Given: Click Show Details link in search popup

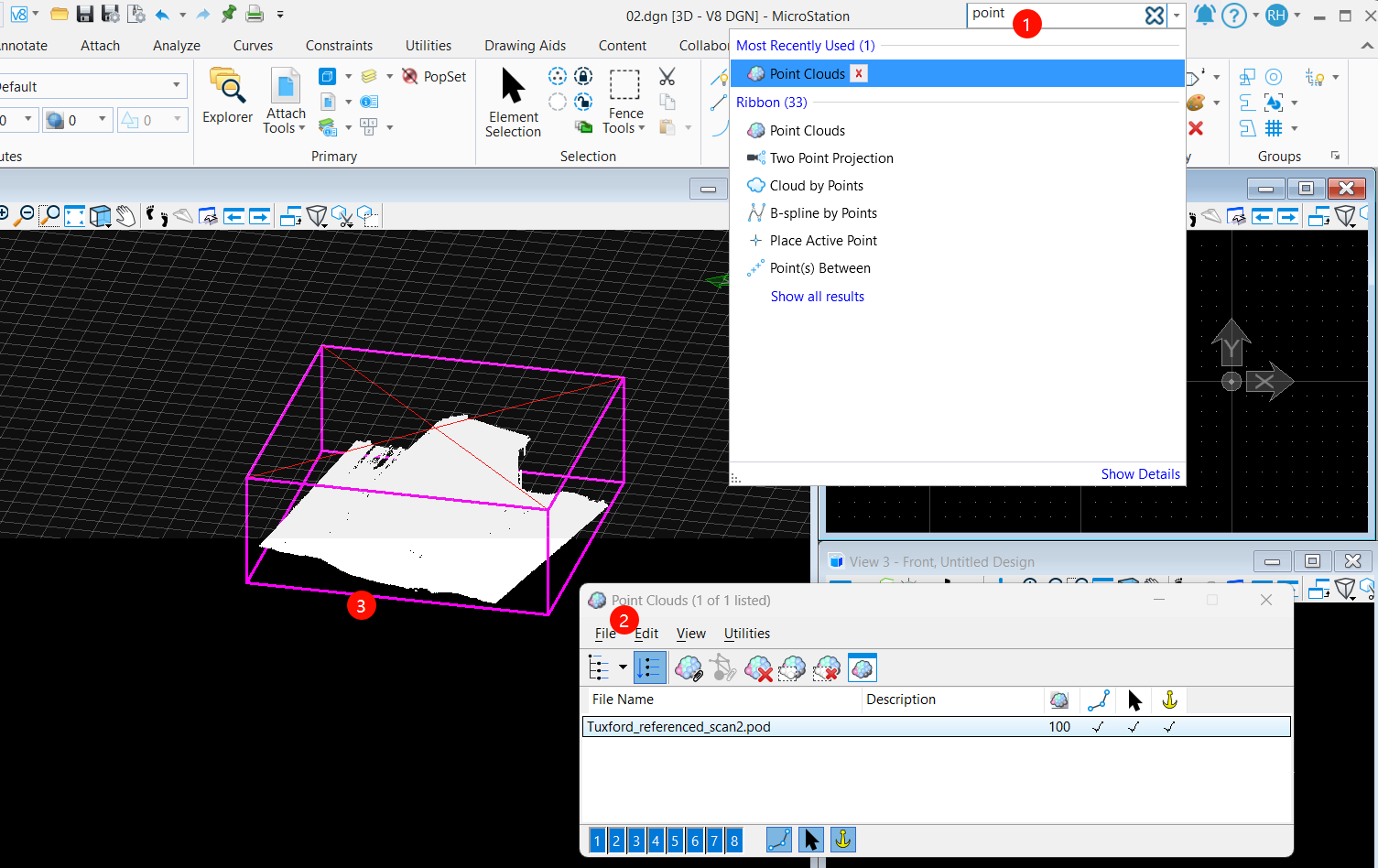Looking at the screenshot, I should [x=1141, y=474].
